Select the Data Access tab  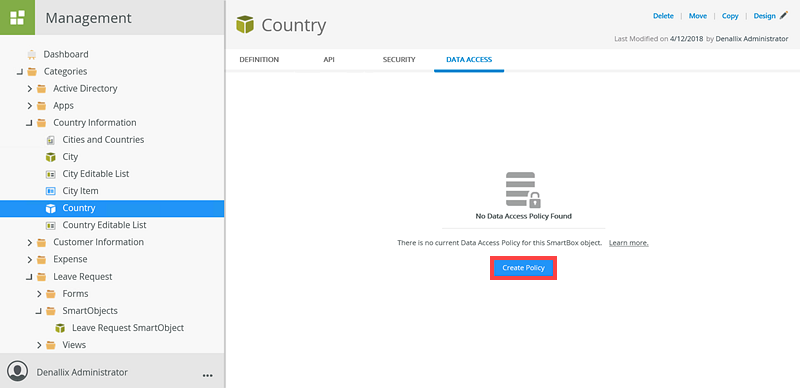pyautogui.click(x=469, y=60)
